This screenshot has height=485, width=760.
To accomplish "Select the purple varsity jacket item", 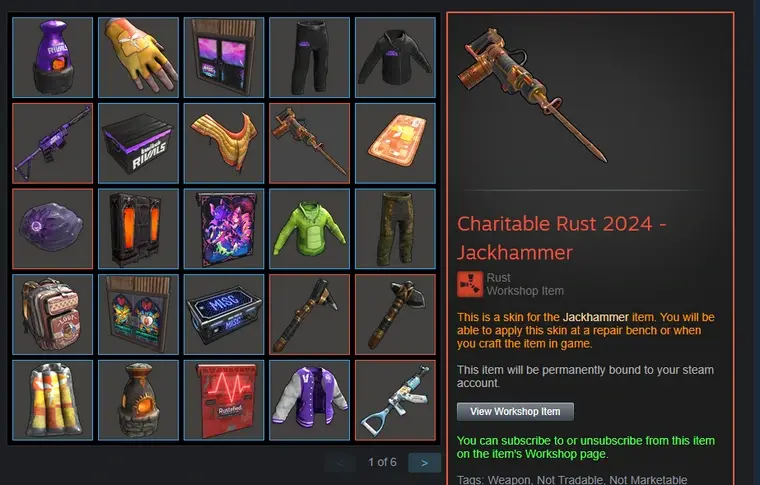I will [309, 400].
